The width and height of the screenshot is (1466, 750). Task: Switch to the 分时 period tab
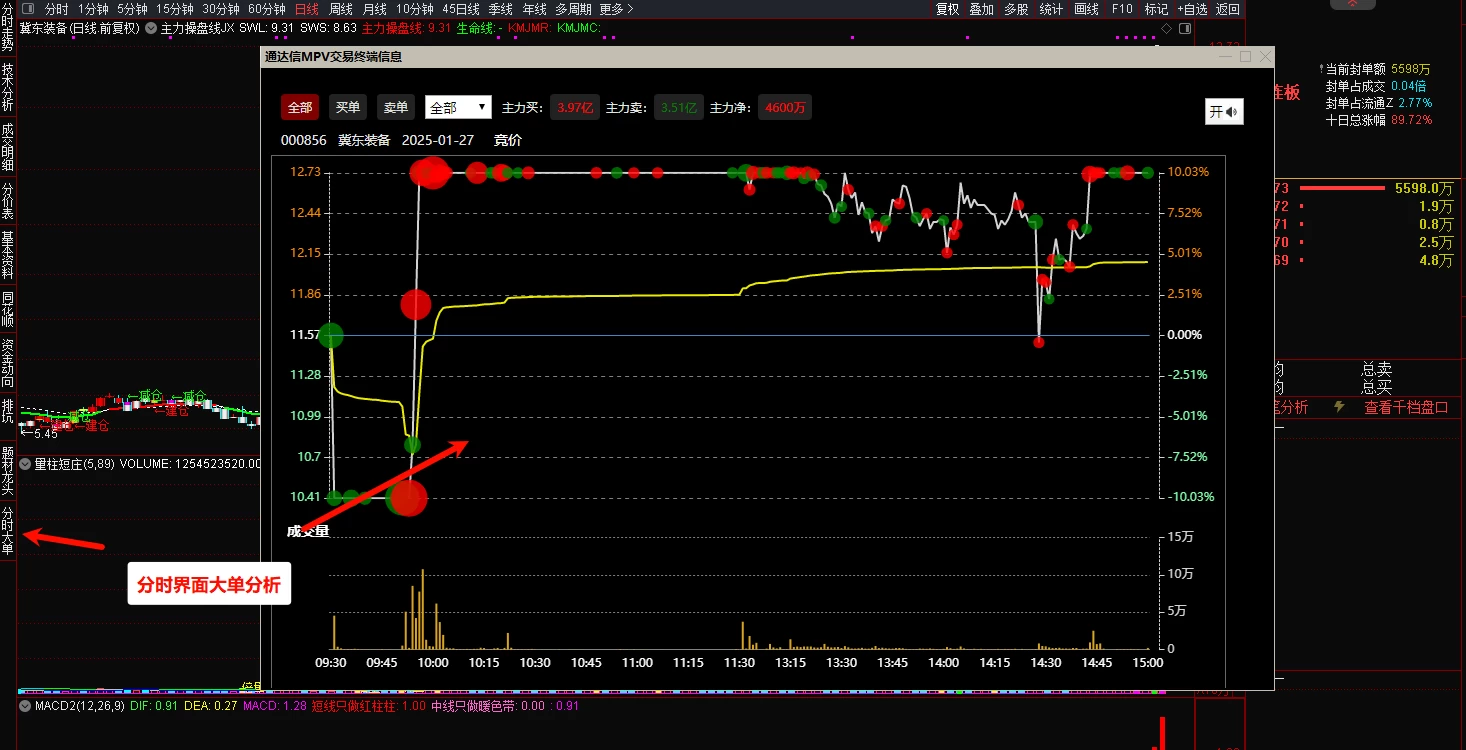point(57,9)
